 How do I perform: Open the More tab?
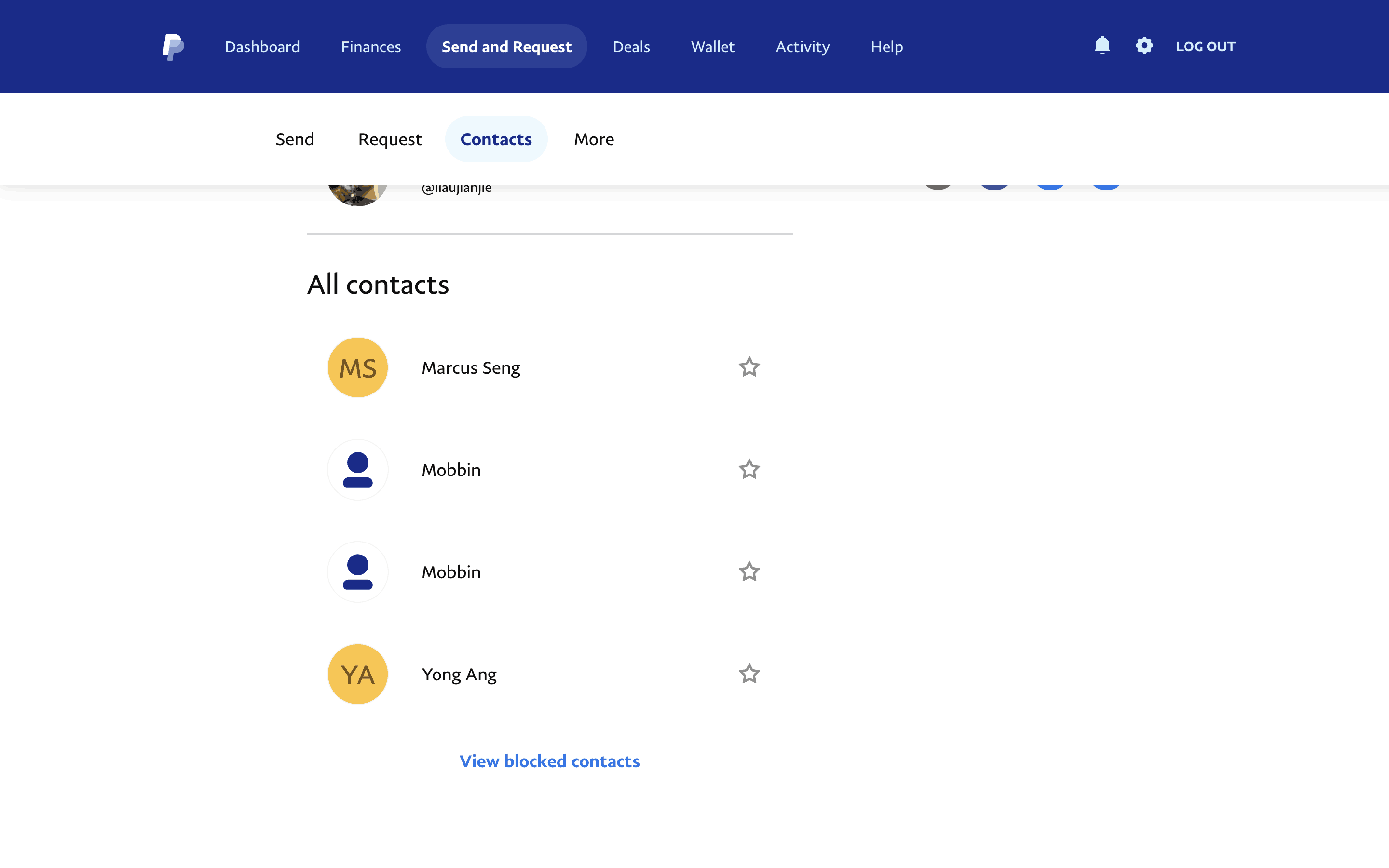pos(594,139)
